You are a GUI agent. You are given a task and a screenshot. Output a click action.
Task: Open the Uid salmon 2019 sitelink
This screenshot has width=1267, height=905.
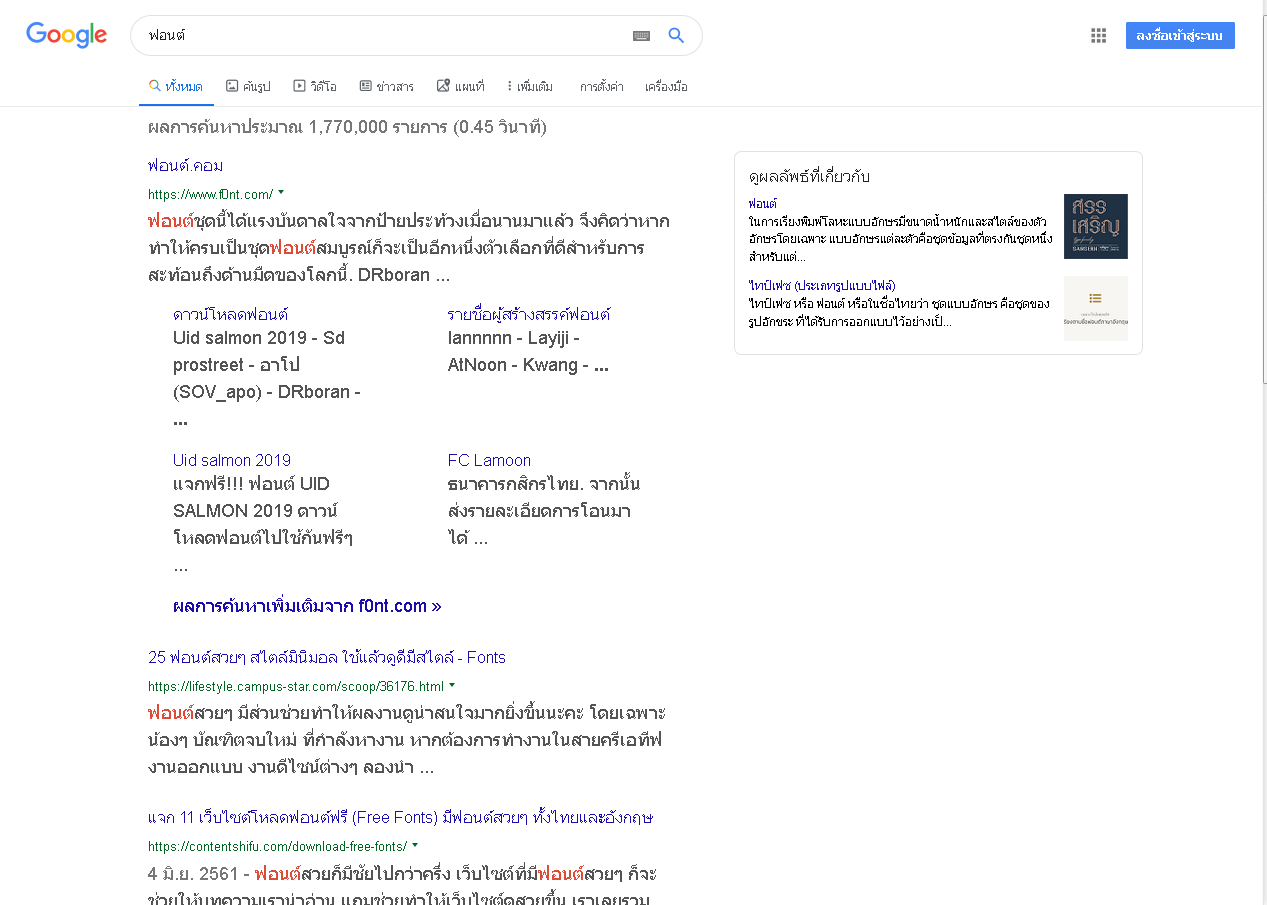click(x=232, y=460)
